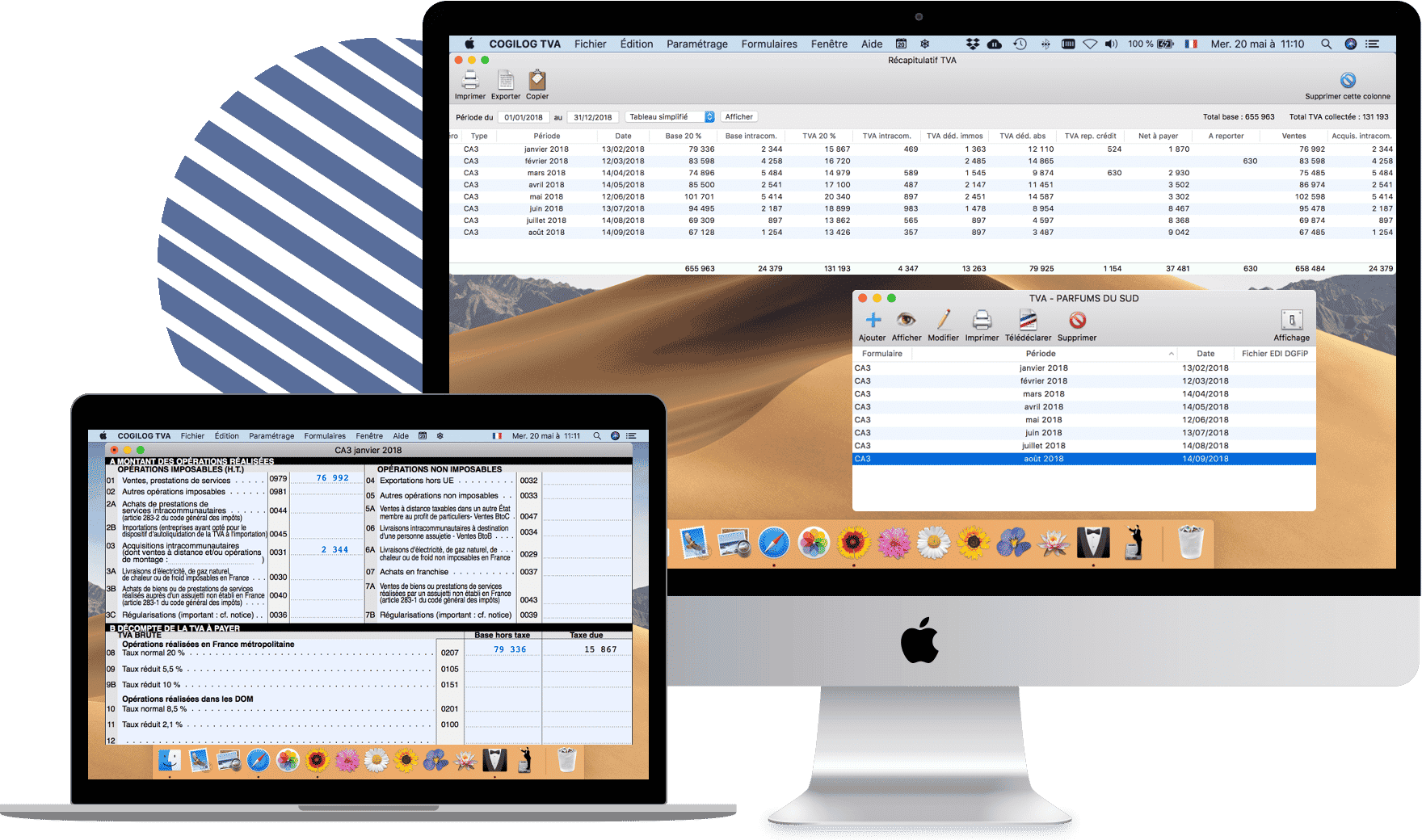Open the Paramétrage menu on the iMac

click(x=697, y=44)
